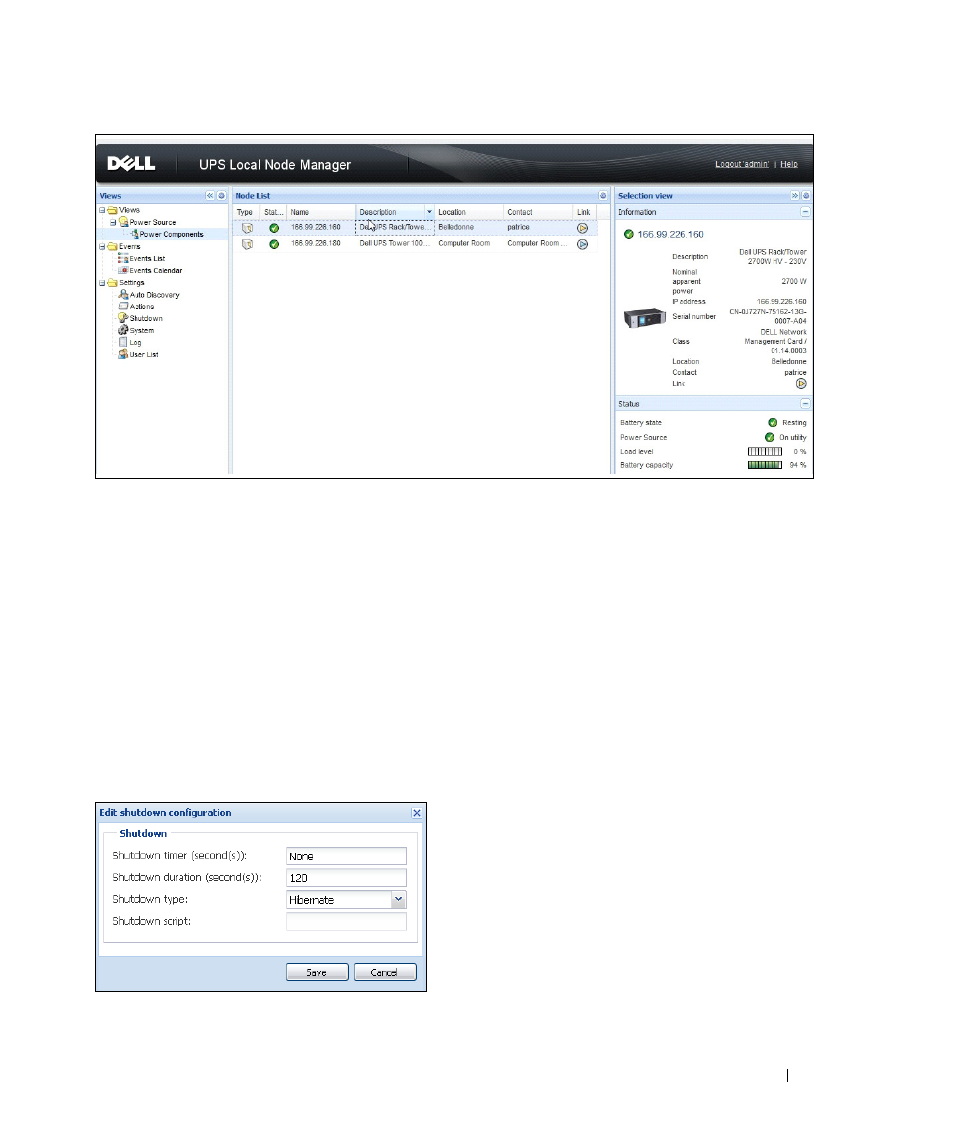This screenshot has height=1145, width=954.
Task: Click Logout 'admin' link
Action: (x=741, y=164)
